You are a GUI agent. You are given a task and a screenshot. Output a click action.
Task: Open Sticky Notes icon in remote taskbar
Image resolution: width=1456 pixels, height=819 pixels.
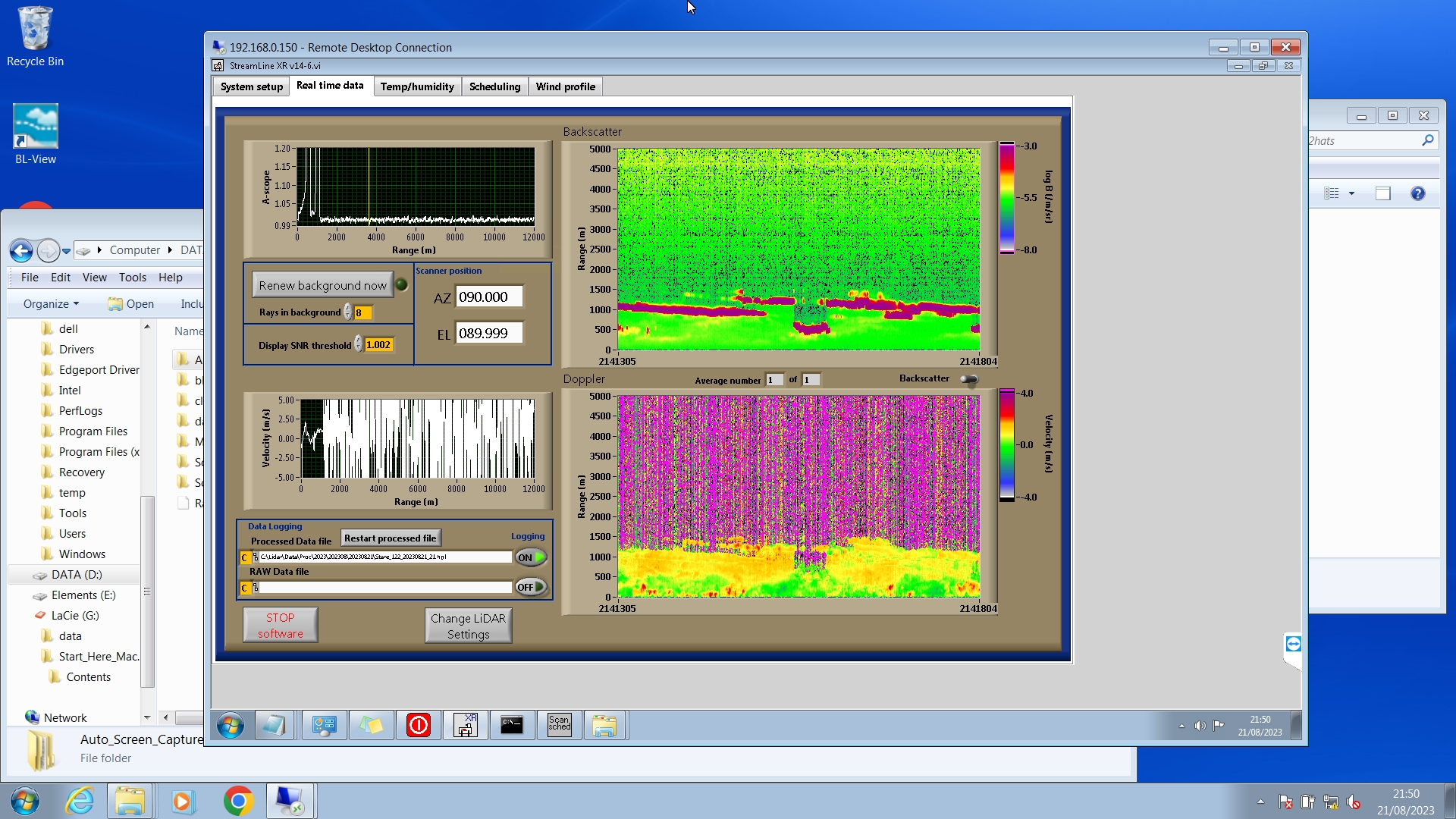pos(371,725)
